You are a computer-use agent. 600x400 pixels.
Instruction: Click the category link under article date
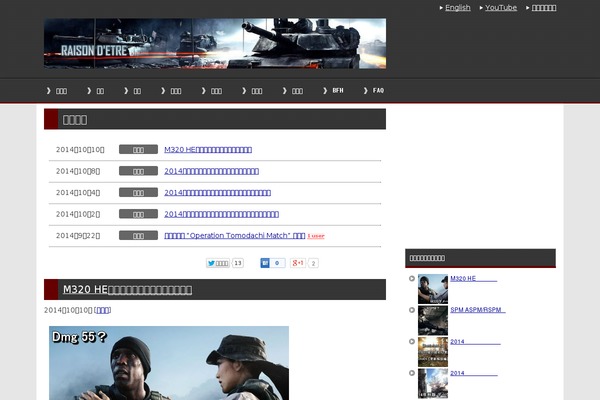click(103, 310)
